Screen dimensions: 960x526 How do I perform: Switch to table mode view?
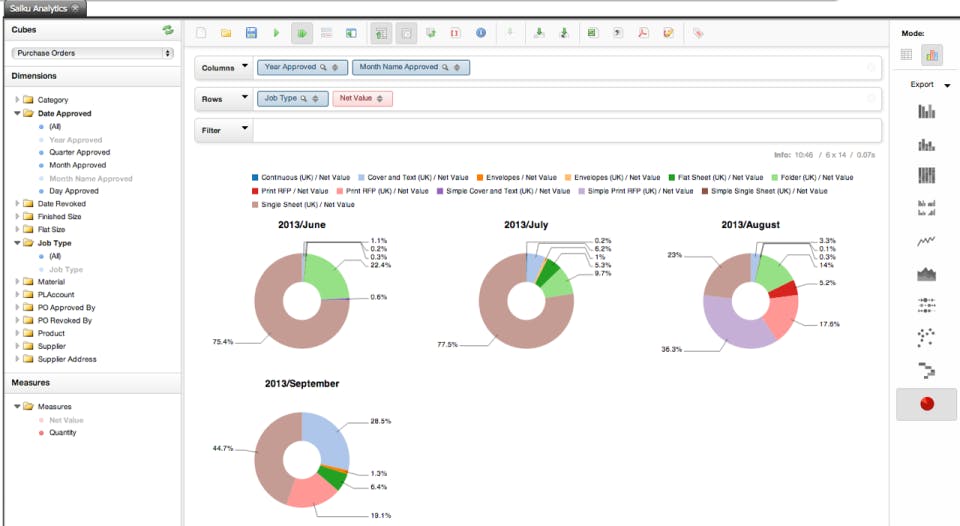(x=906, y=55)
